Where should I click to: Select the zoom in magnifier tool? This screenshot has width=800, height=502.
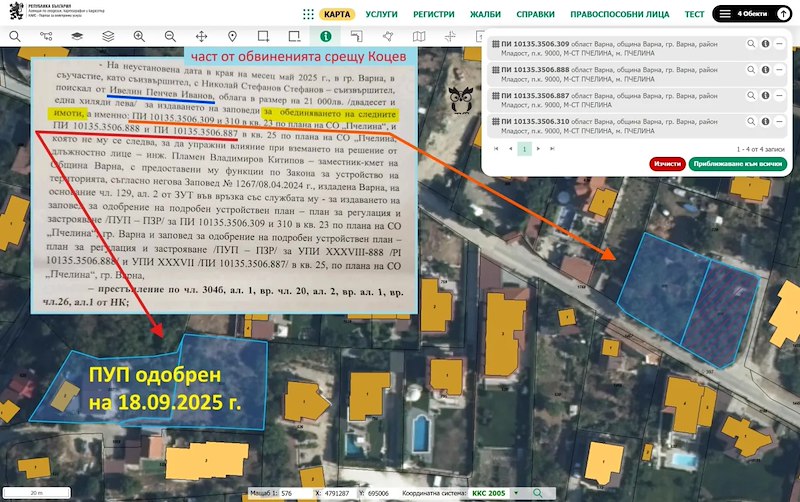(139, 36)
